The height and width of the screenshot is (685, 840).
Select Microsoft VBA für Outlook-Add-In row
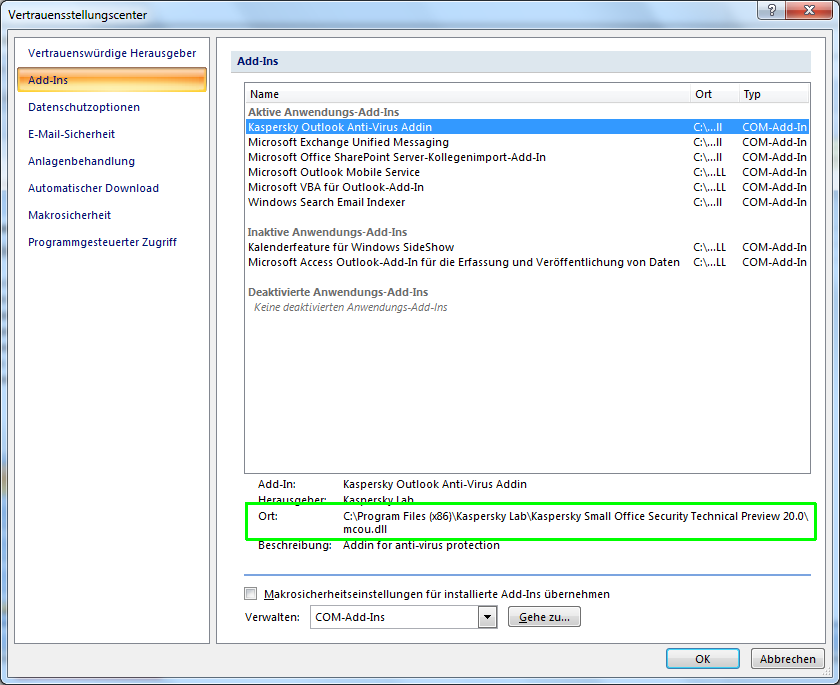click(527, 187)
